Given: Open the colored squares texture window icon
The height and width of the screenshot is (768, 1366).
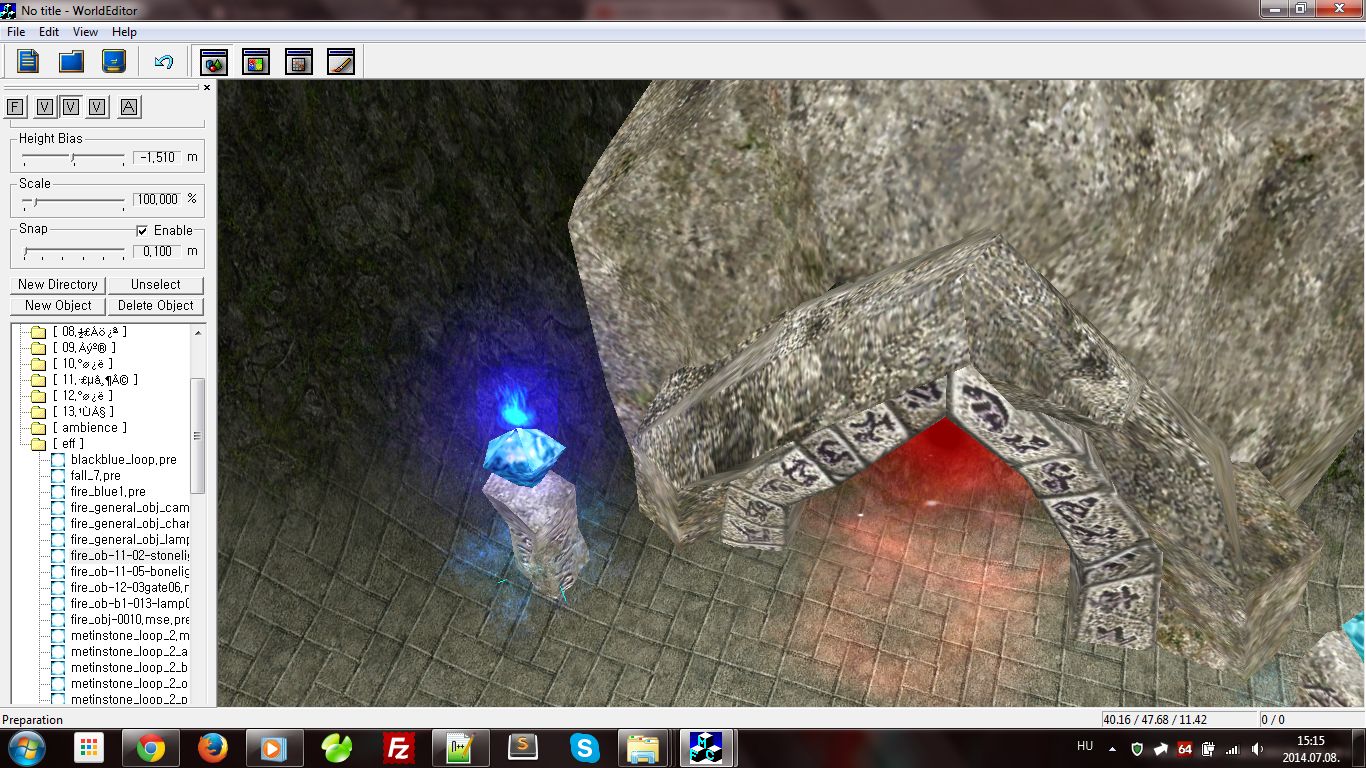Looking at the screenshot, I should click(x=256, y=62).
